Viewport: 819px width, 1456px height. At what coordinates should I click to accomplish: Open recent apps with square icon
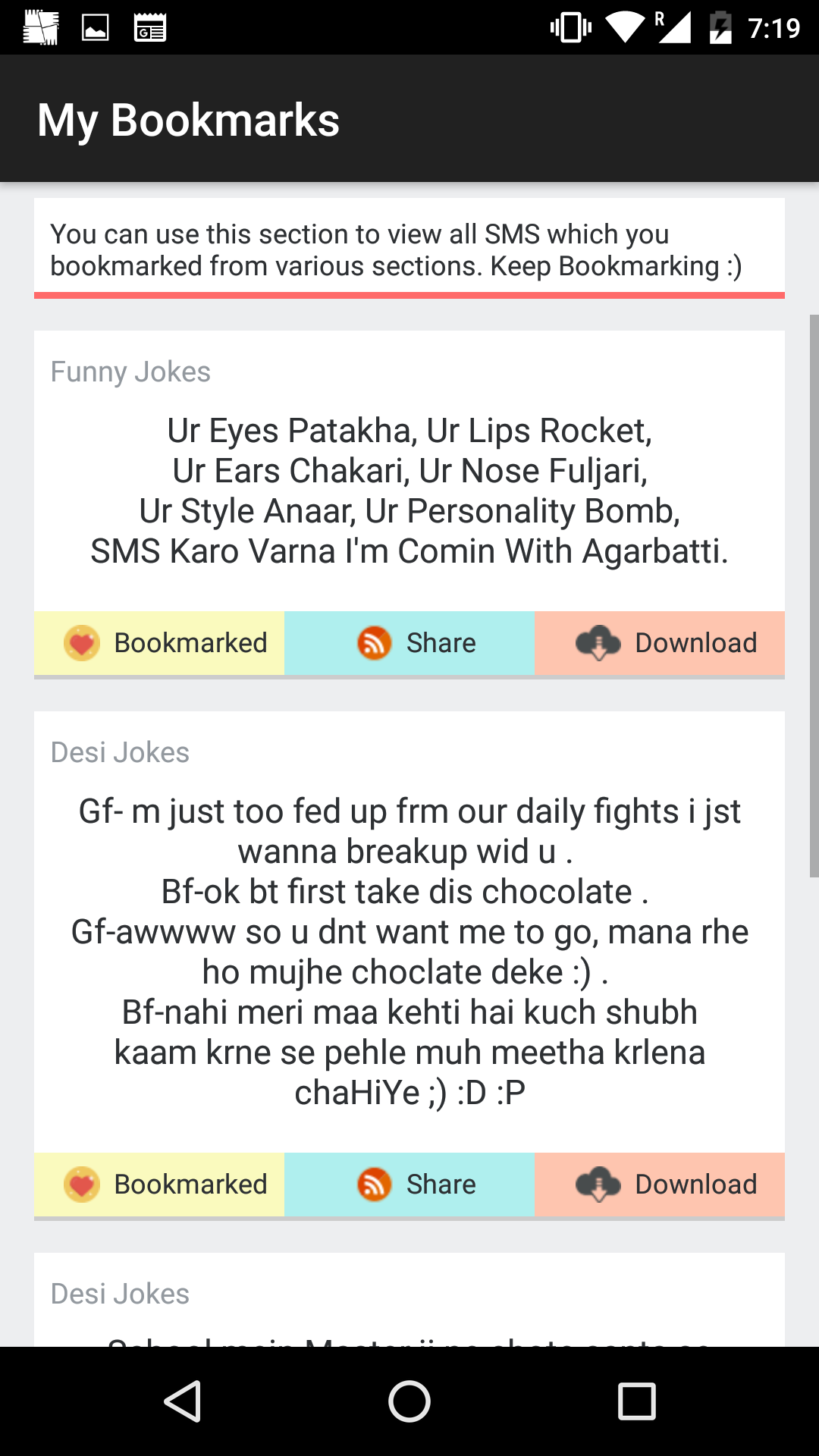(x=636, y=1401)
